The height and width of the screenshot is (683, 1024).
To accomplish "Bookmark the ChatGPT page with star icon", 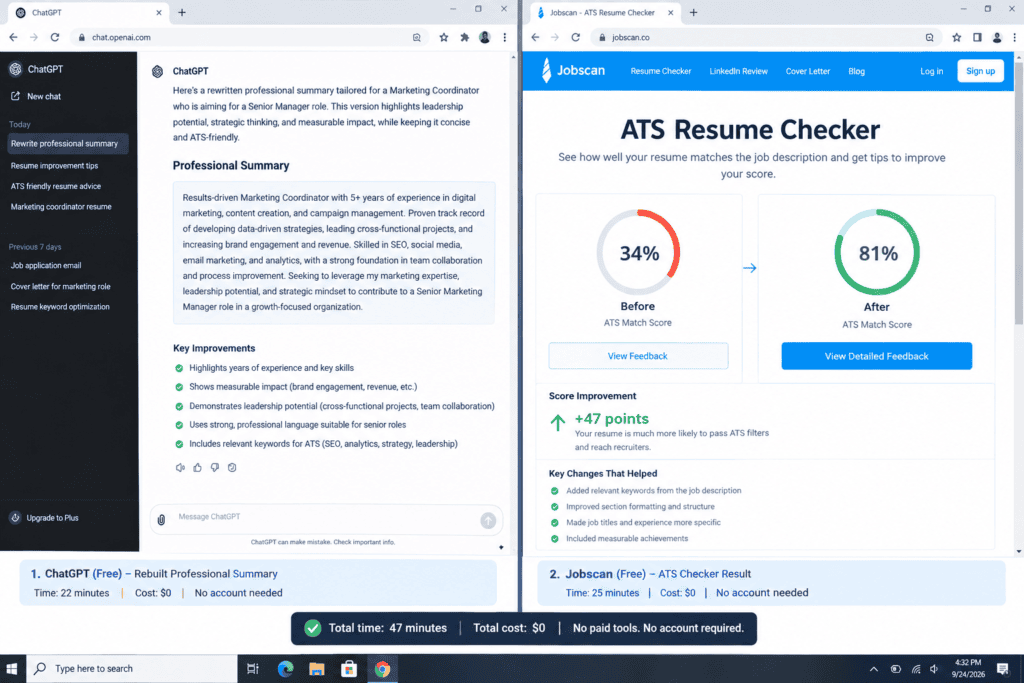I will point(443,37).
